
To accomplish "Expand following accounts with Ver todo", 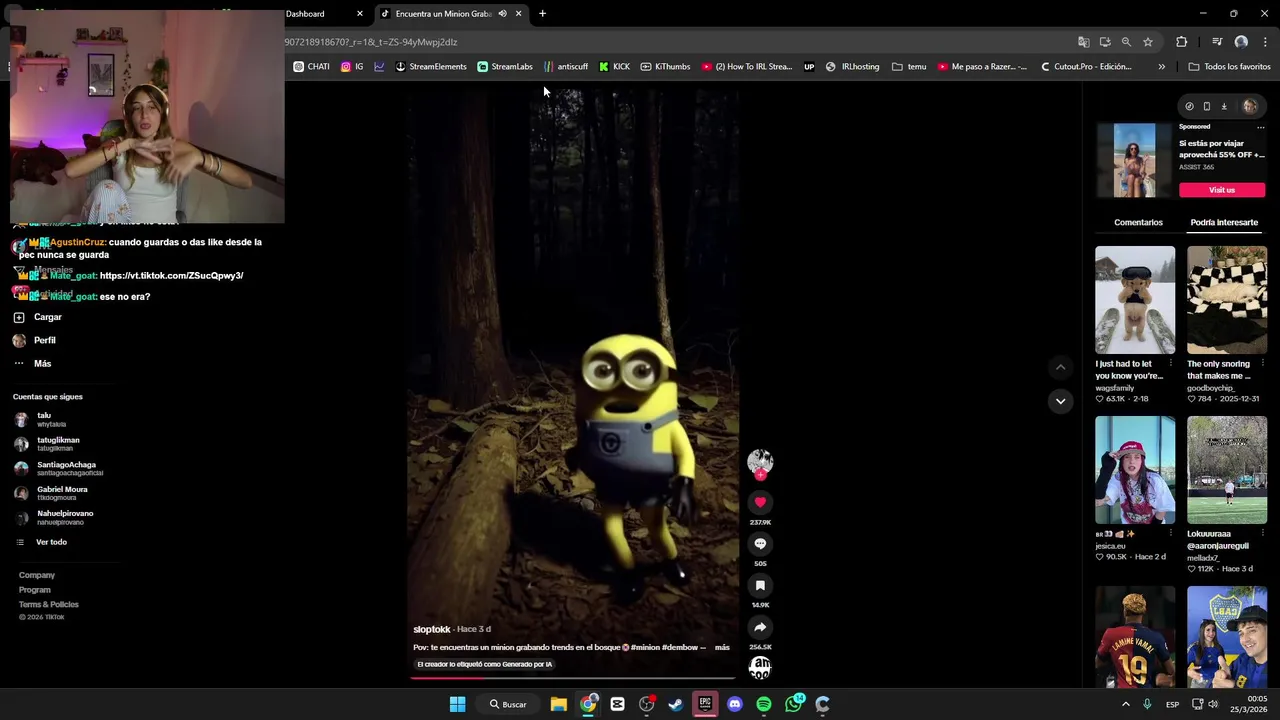I will point(51,542).
